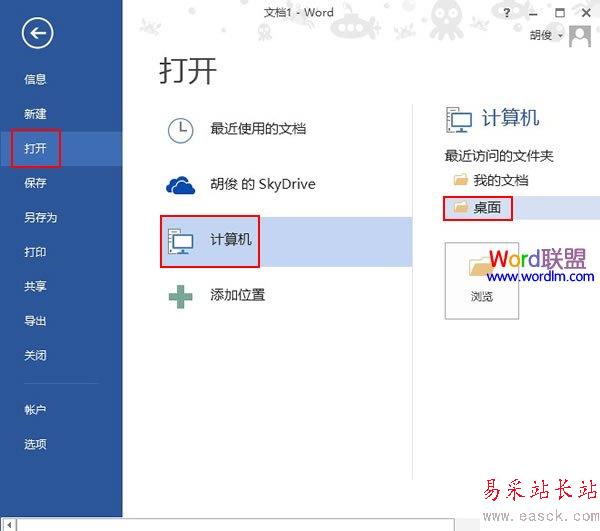Select 胡俊 的 SkyDrive location
Screen dimensions: 600x531
click(x=263, y=184)
